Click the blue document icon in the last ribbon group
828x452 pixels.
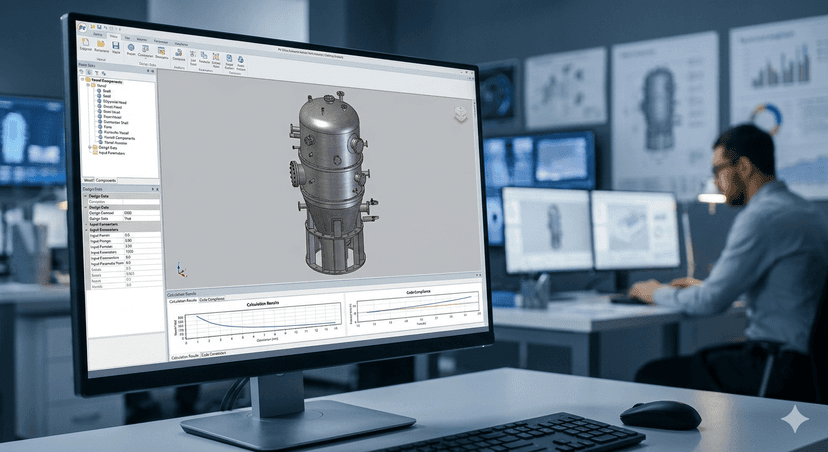[229, 58]
